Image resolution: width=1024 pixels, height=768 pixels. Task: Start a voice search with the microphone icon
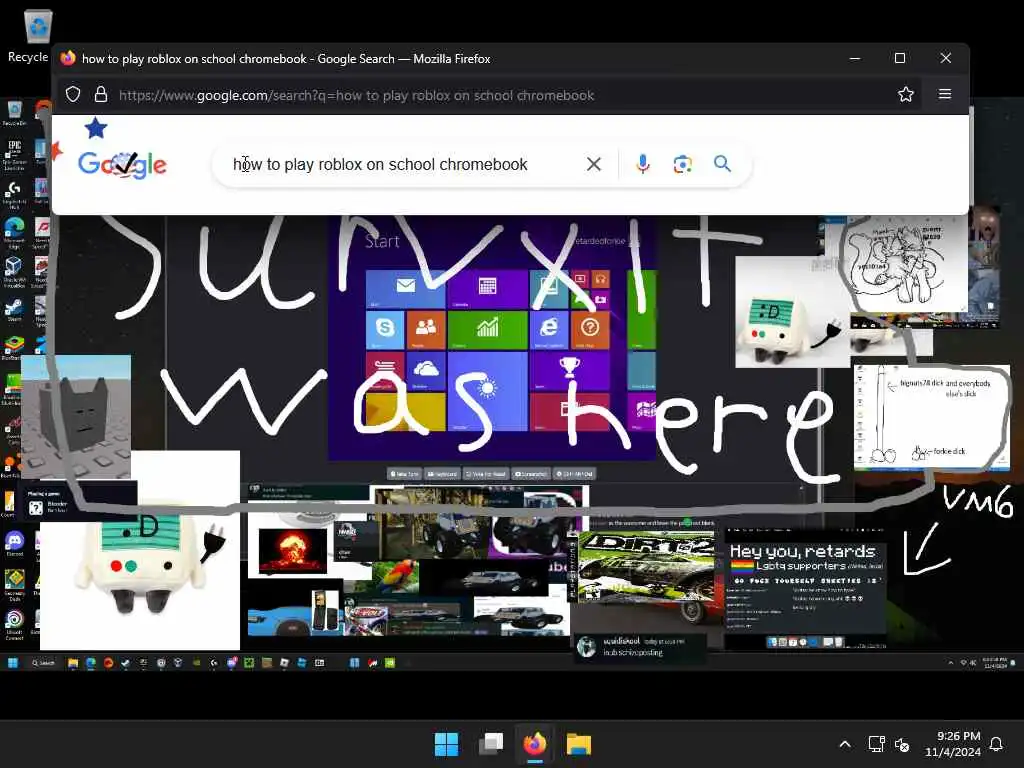(643, 164)
